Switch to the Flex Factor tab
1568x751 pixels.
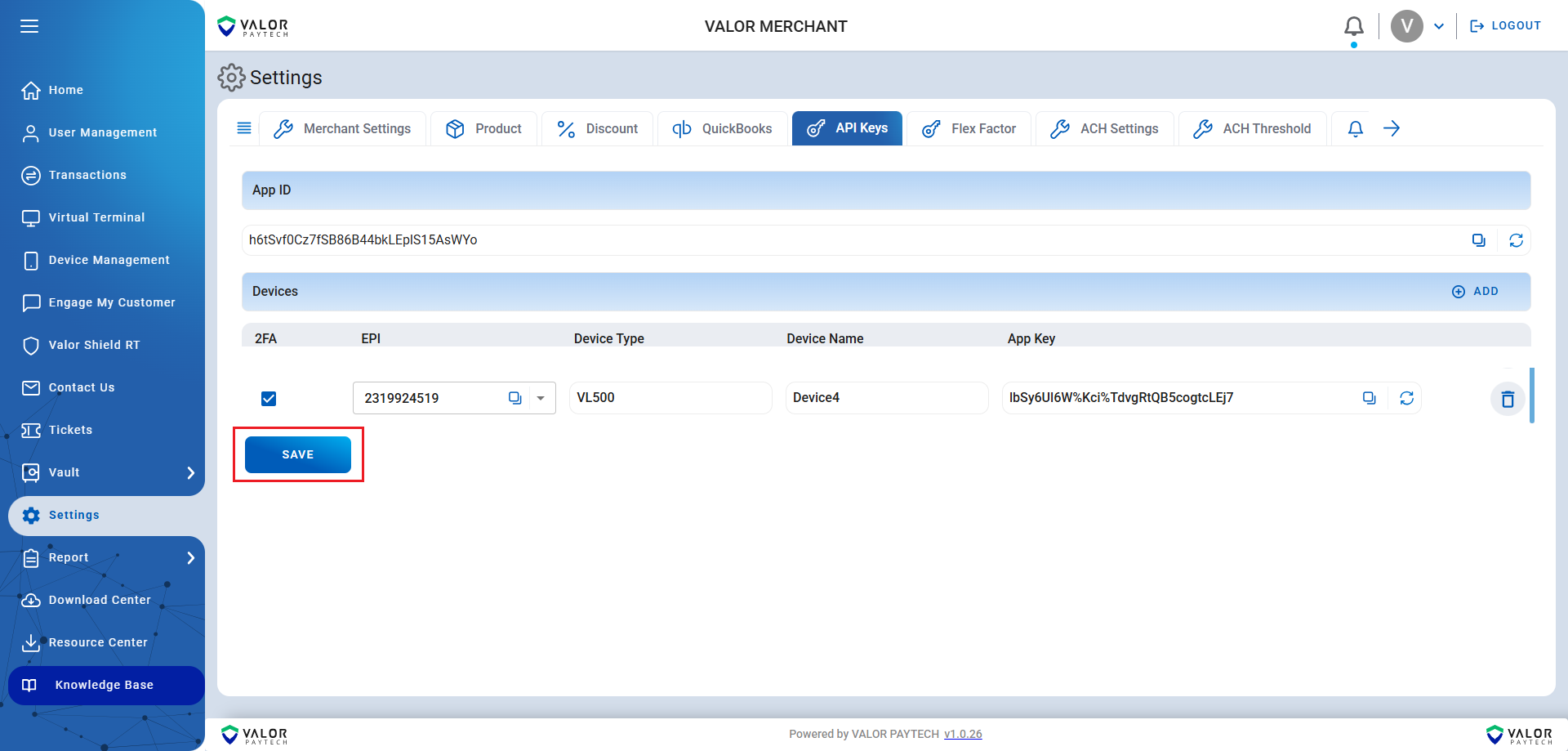click(x=969, y=128)
